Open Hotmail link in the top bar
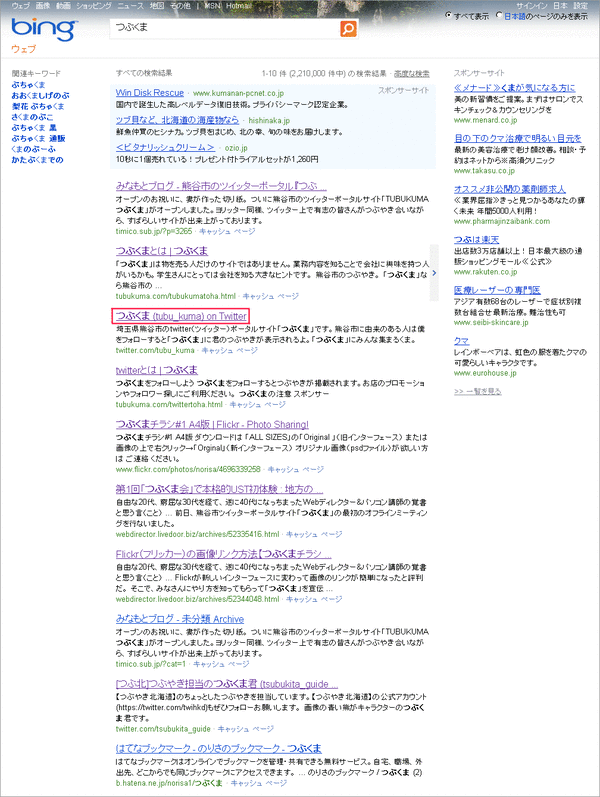Viewport: 600px width, 797px height. (x=238, y=6)
